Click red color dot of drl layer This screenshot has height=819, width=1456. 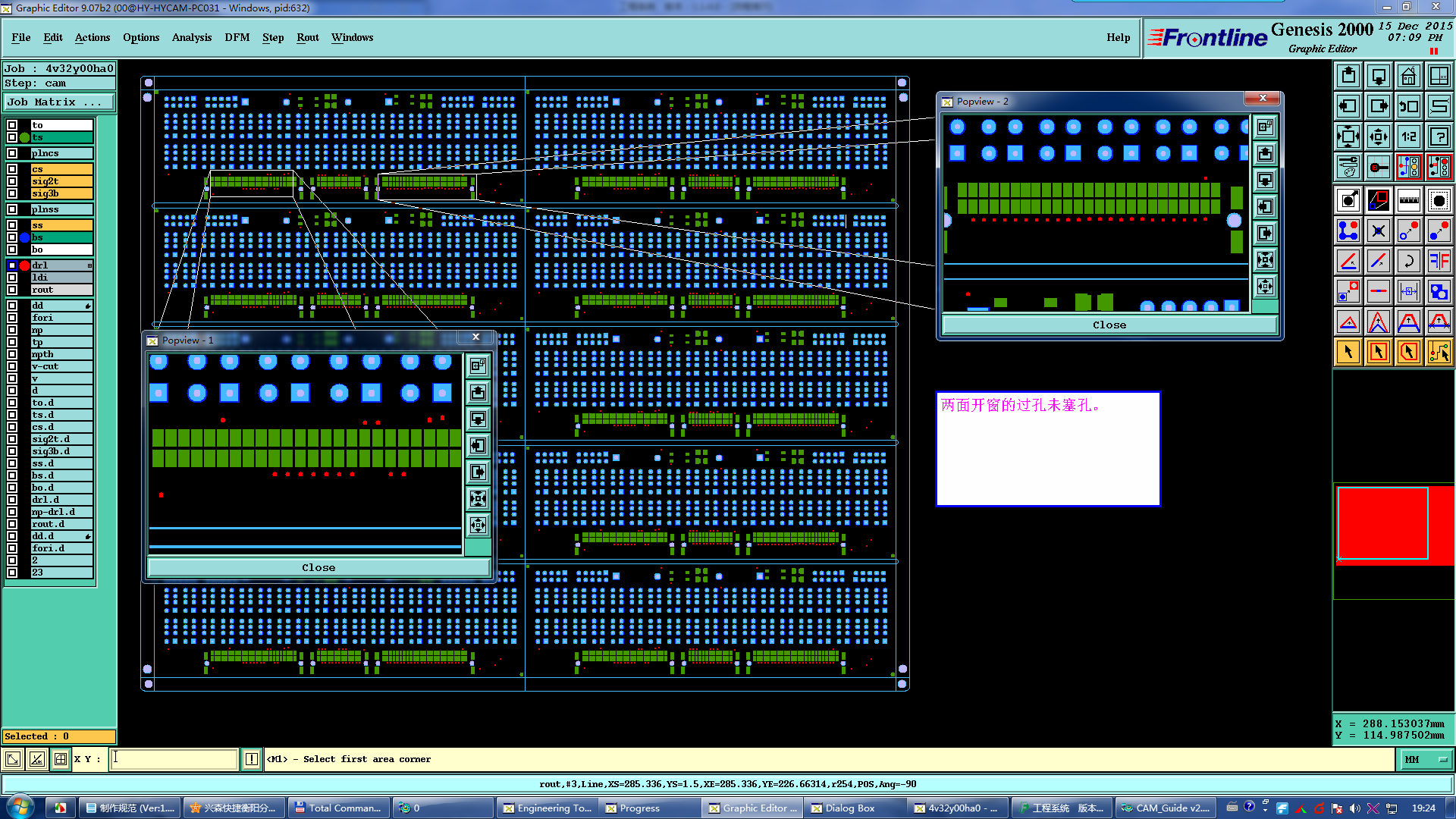pos(25,265)
